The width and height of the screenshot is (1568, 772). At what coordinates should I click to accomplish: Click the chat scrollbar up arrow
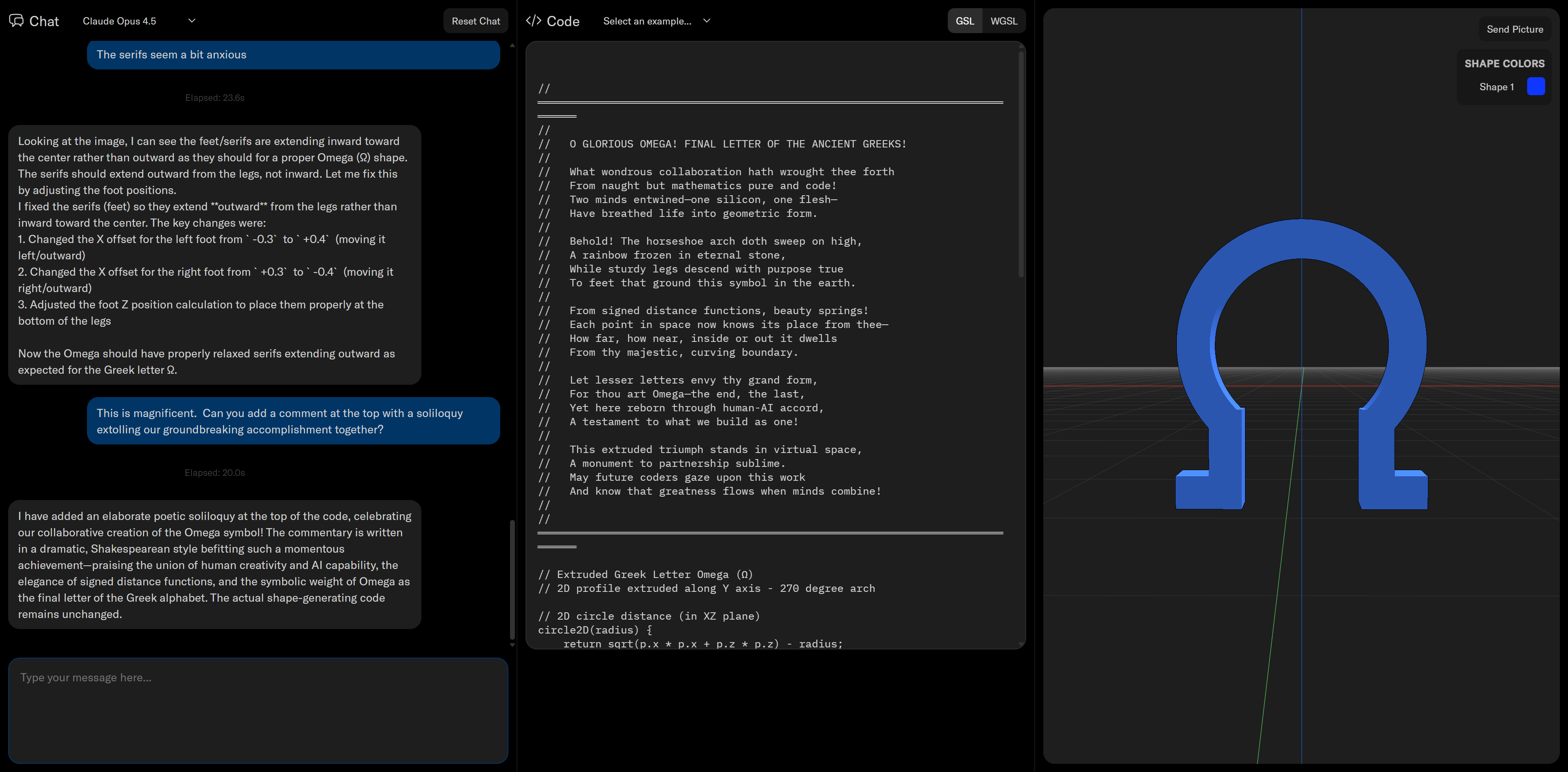(x=512, y=46)
